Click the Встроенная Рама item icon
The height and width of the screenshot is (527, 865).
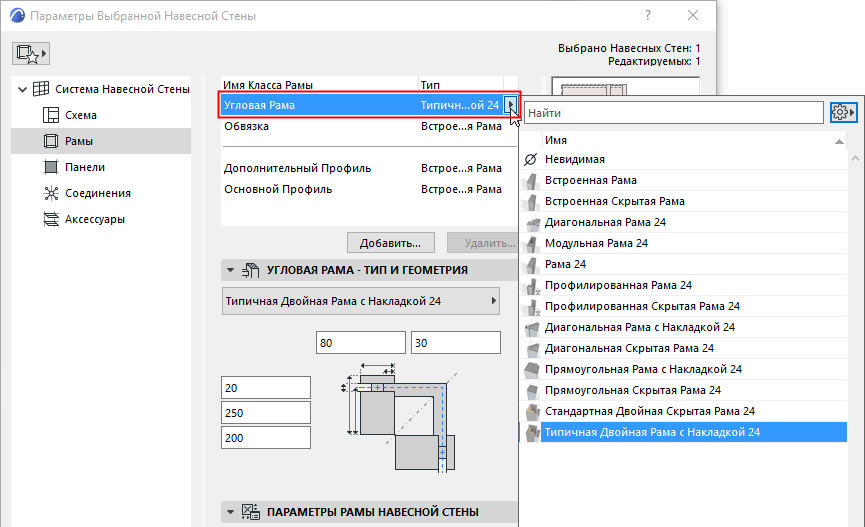[532, 180]
